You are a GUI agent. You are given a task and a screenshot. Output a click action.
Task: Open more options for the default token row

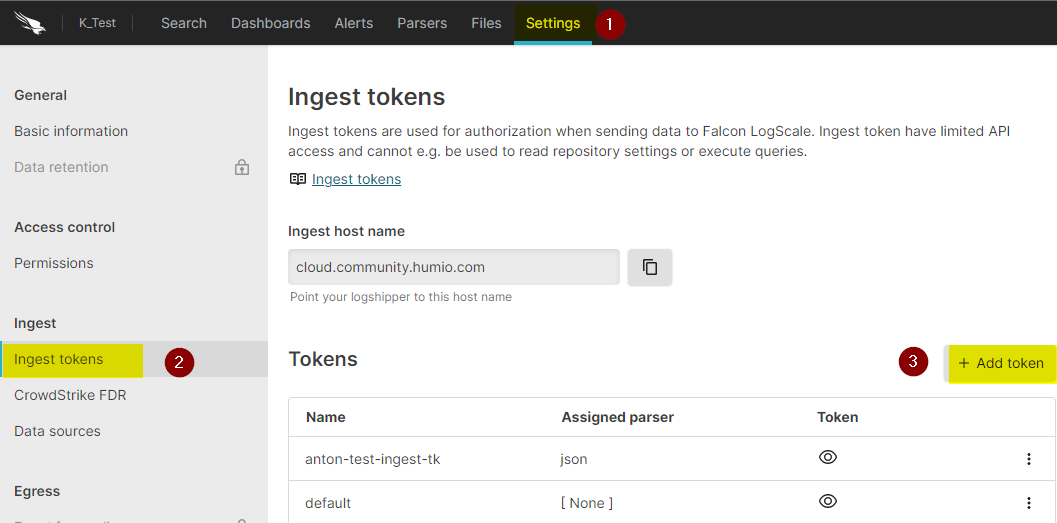[x=1029, y=503]
